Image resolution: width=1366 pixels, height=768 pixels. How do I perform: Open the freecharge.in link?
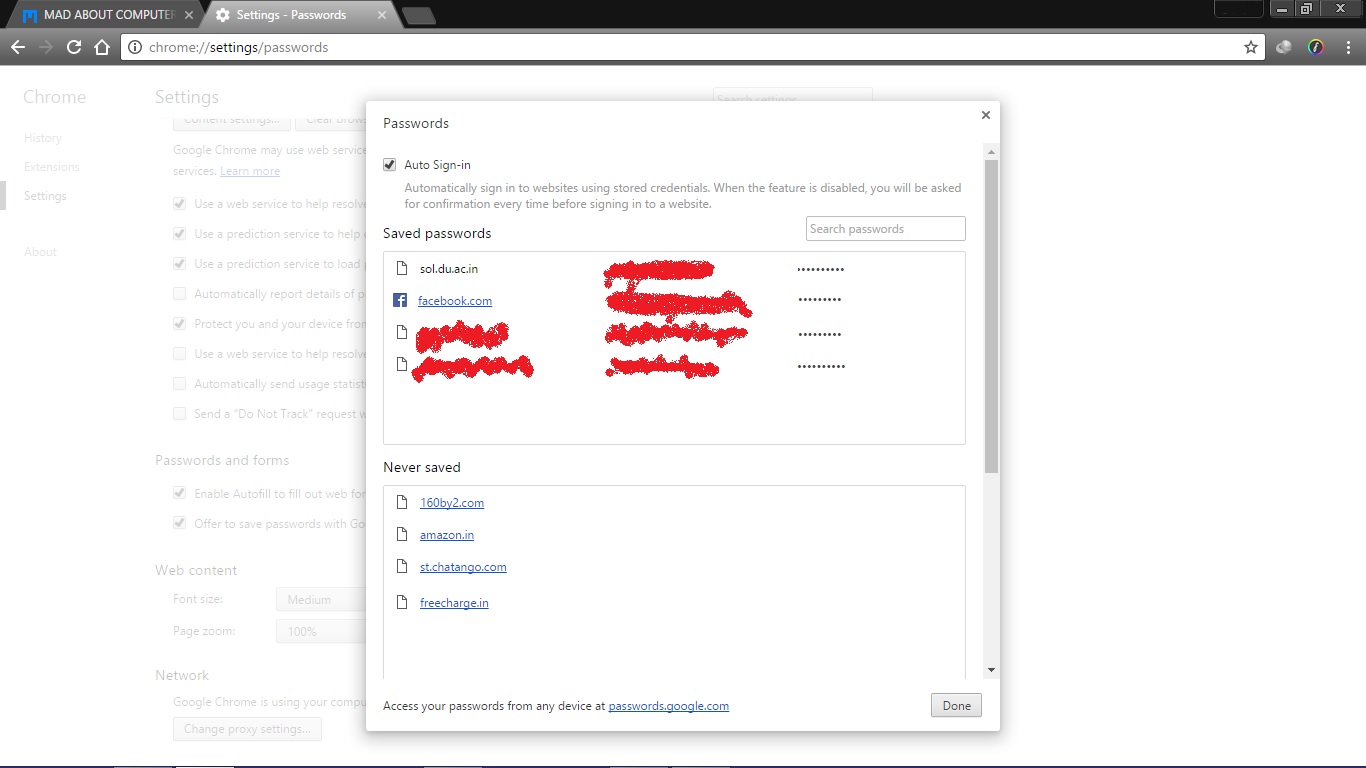(454, 603)
